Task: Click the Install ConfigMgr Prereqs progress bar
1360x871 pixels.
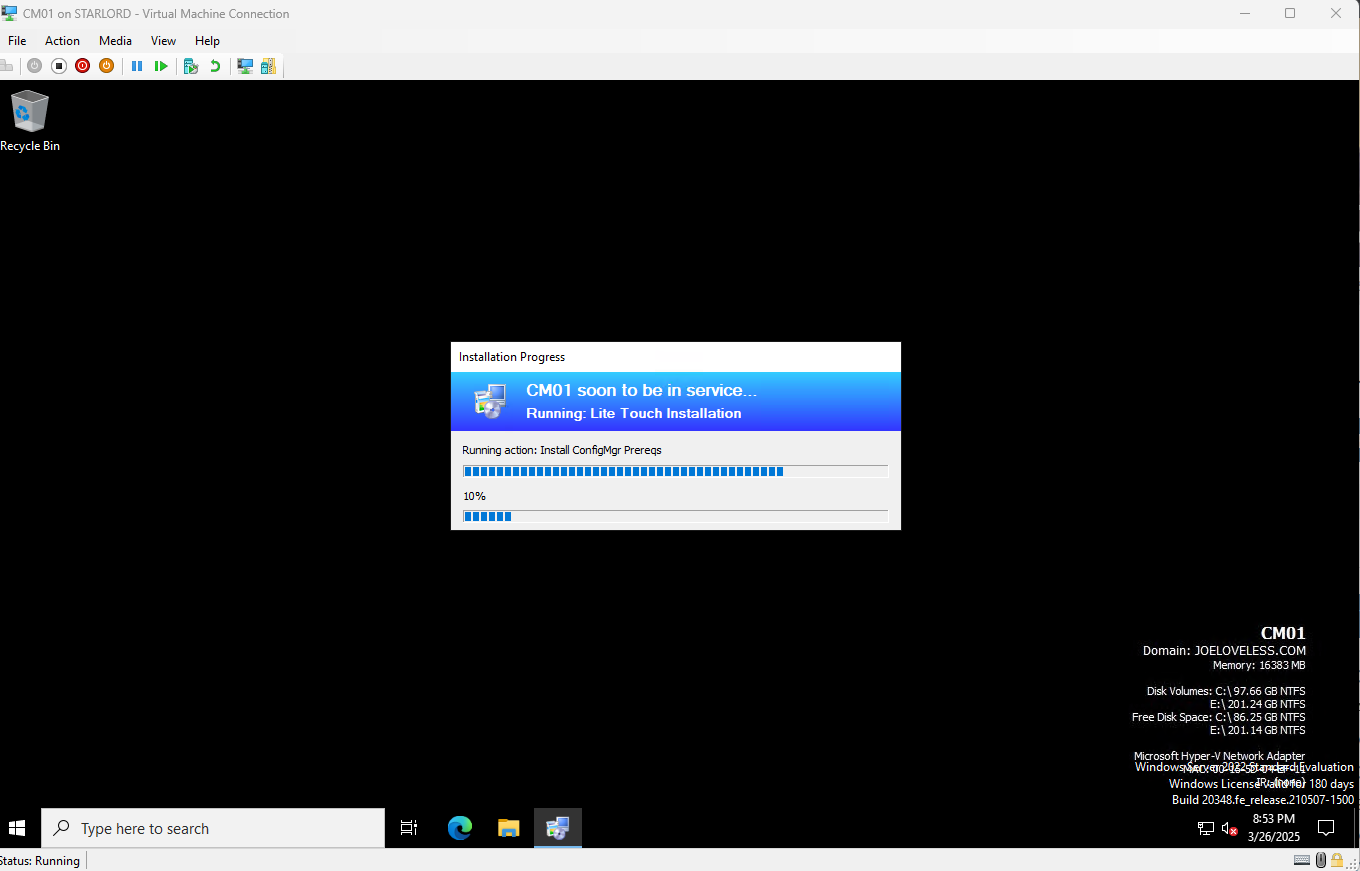Action: click(x=675, y=471)
